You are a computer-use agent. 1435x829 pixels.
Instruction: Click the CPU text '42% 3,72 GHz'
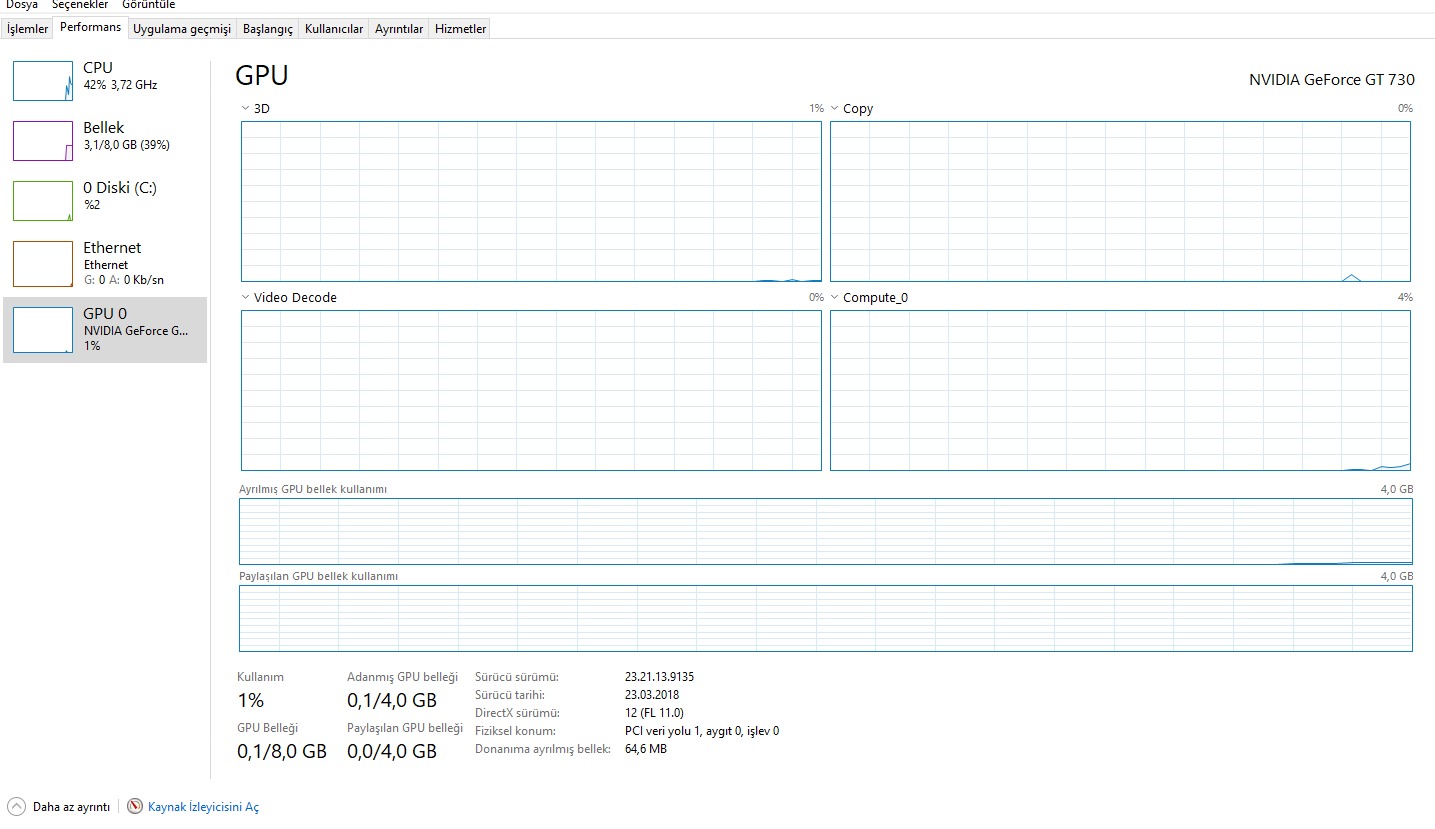coord(120,86)
